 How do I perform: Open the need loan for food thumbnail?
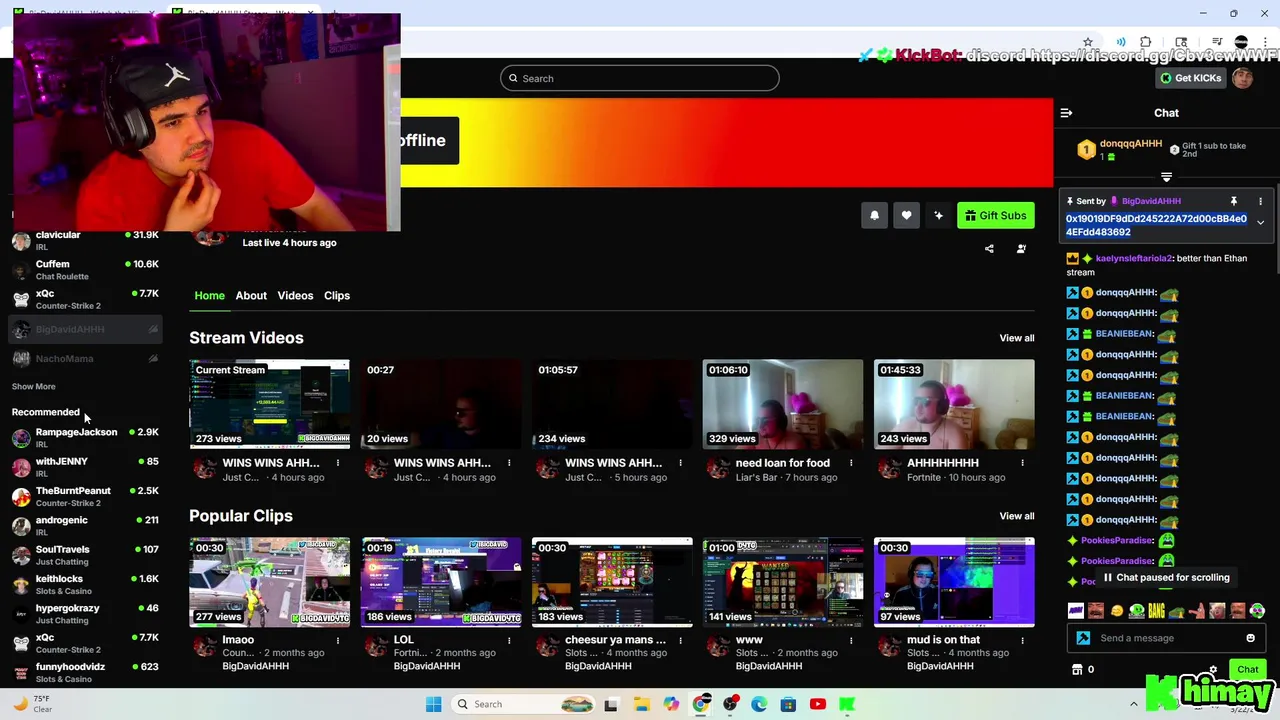783,404
